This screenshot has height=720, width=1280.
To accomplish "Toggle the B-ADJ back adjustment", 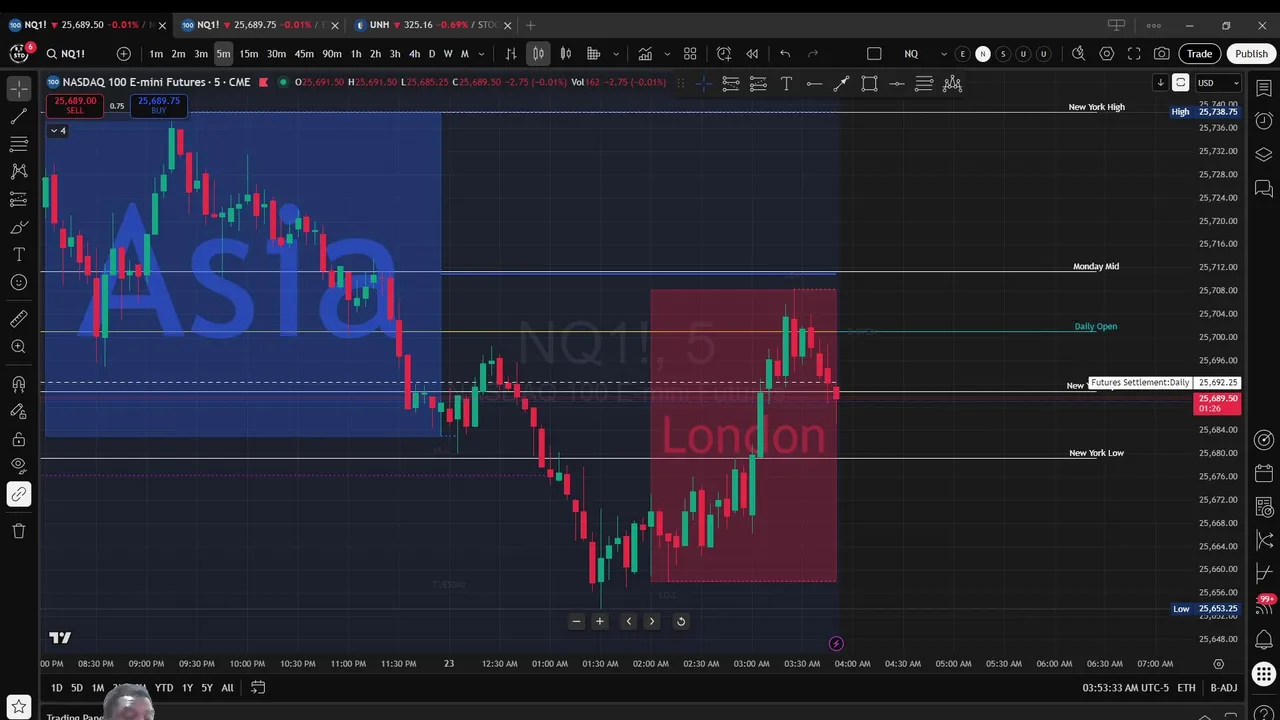I will click(x=1224, y=688).
